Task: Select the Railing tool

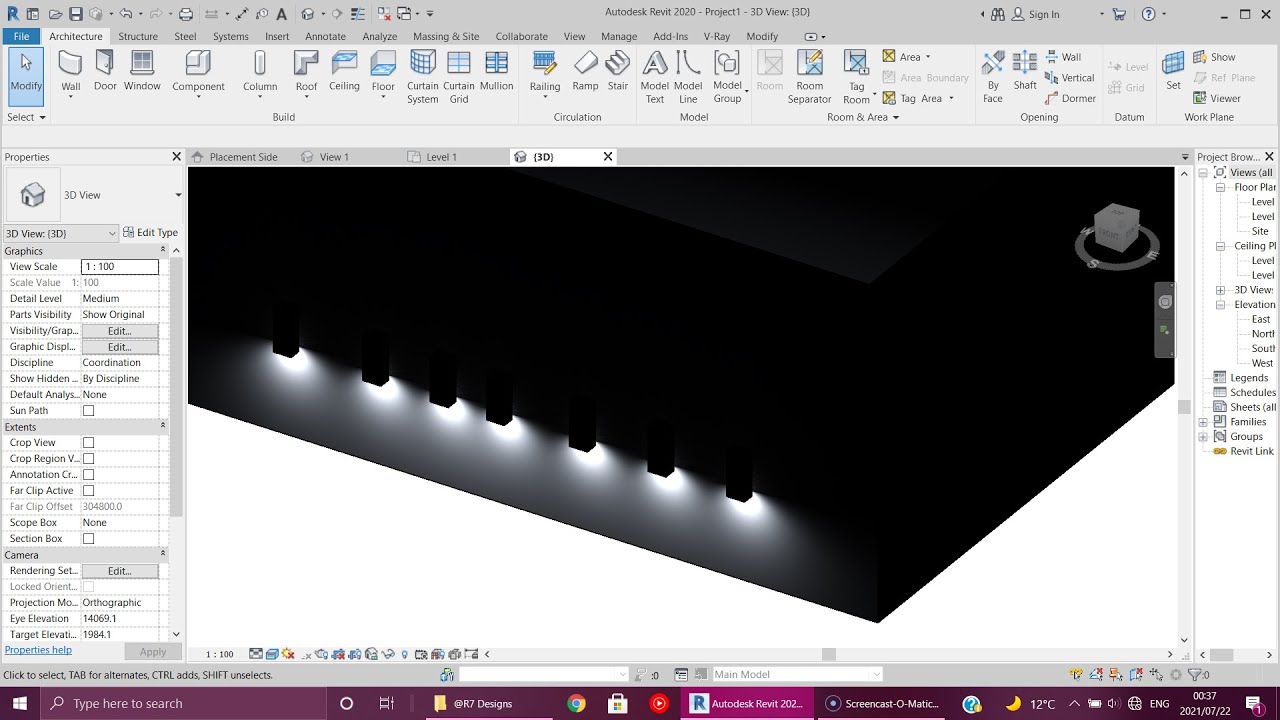Action: pyautogui.click(x=545, y=73)
